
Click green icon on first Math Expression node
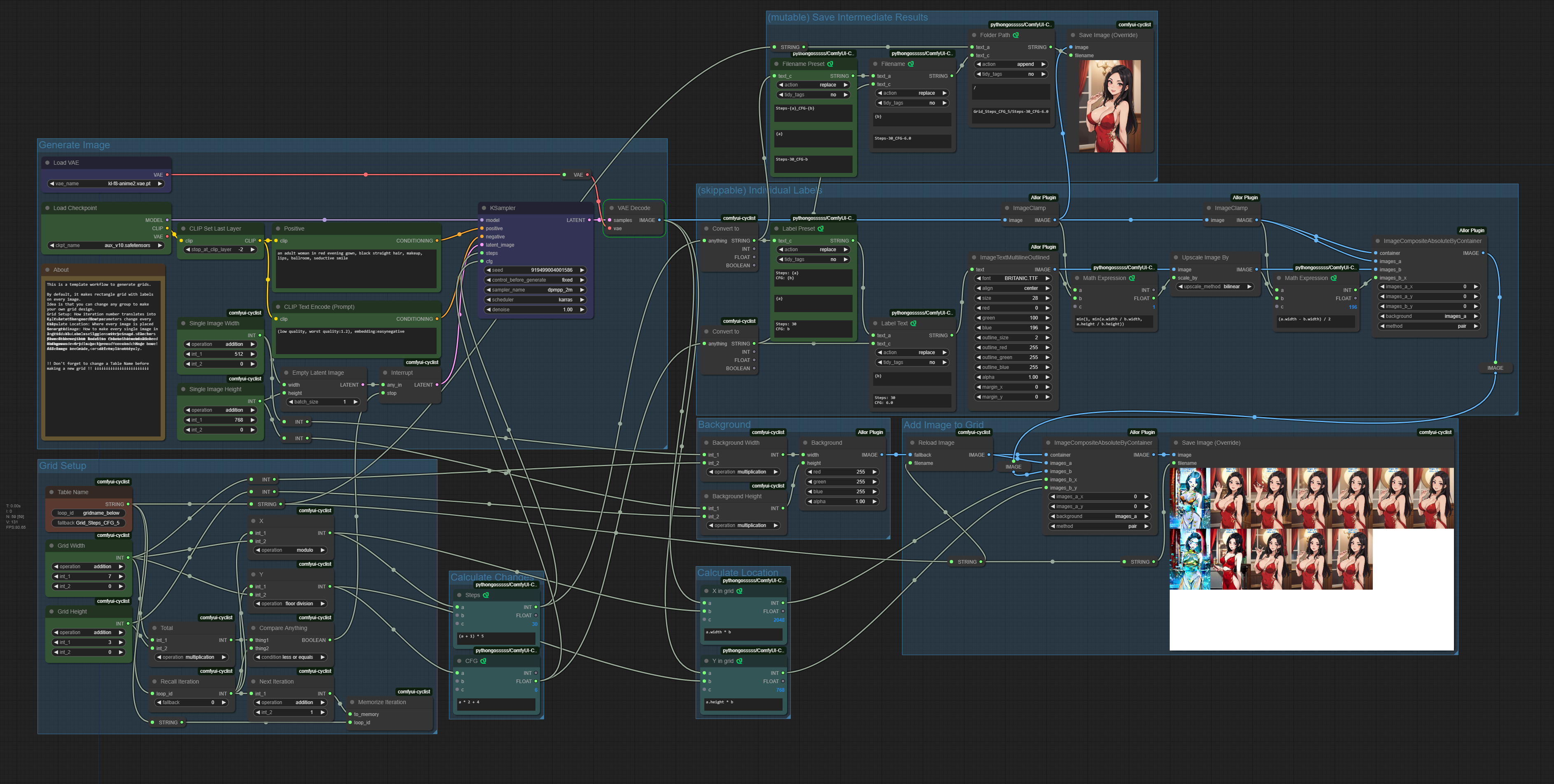point(1132,278)
